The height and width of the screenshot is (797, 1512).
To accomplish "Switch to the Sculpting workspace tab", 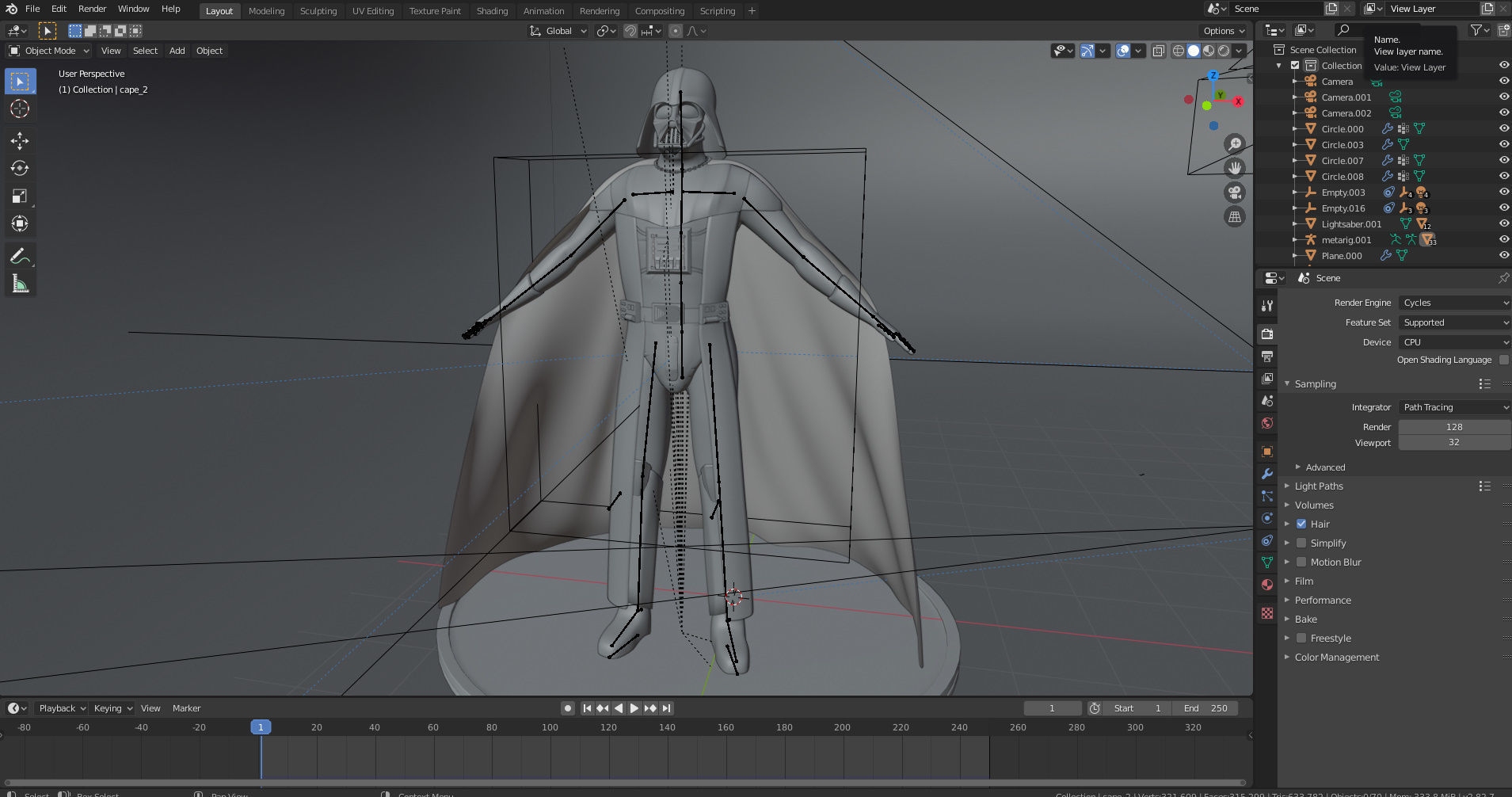I will (318, 11).
